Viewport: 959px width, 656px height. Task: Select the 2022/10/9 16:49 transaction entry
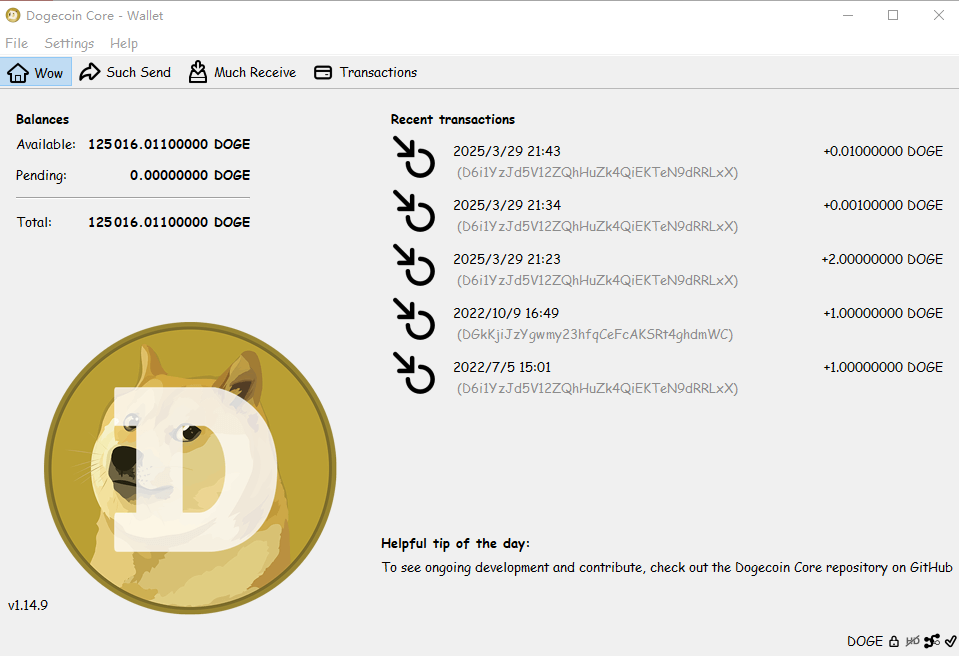click(505, 313)
